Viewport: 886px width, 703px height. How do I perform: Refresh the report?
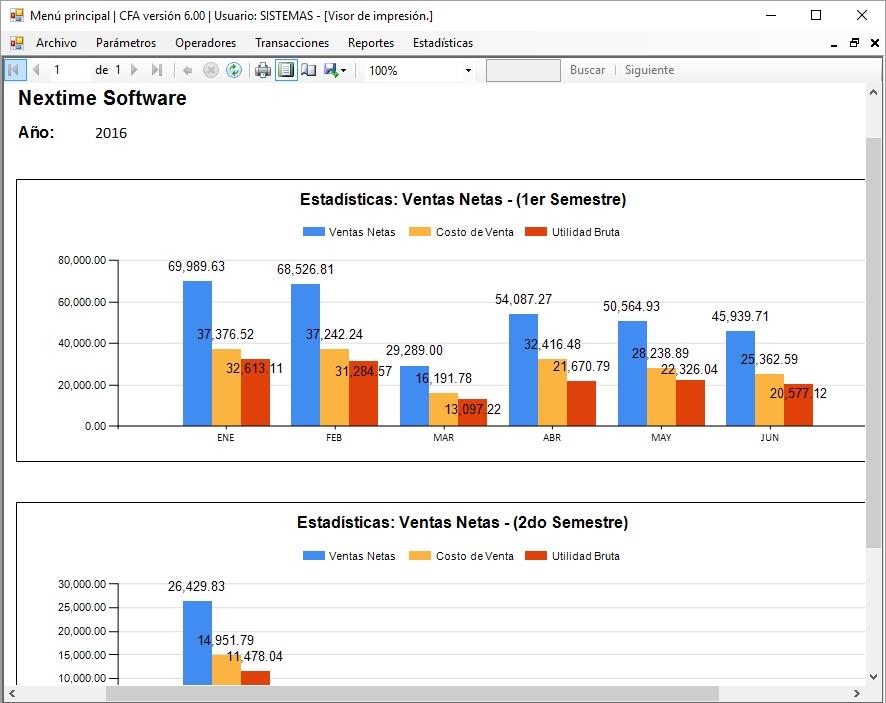[x=233, y=70]
